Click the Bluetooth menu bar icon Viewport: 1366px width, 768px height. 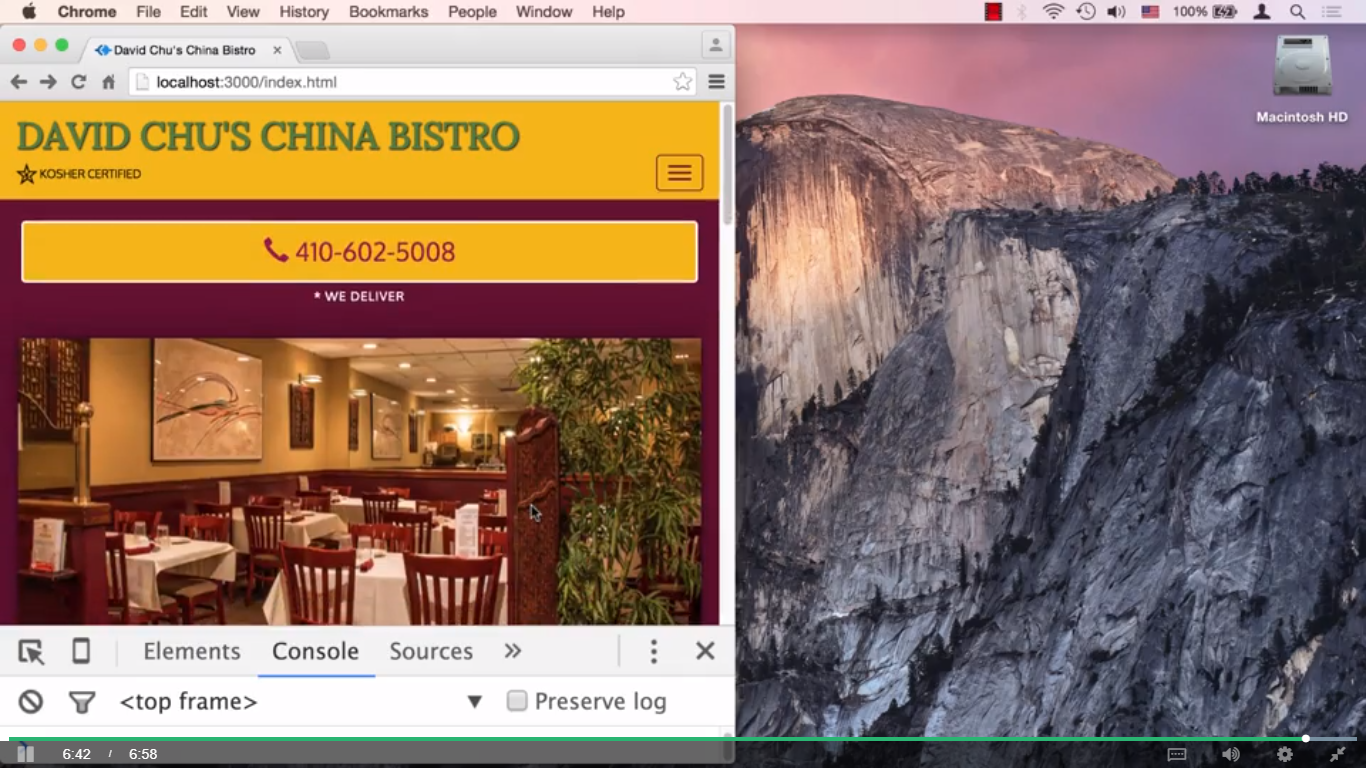click(x=1022, y=12)
